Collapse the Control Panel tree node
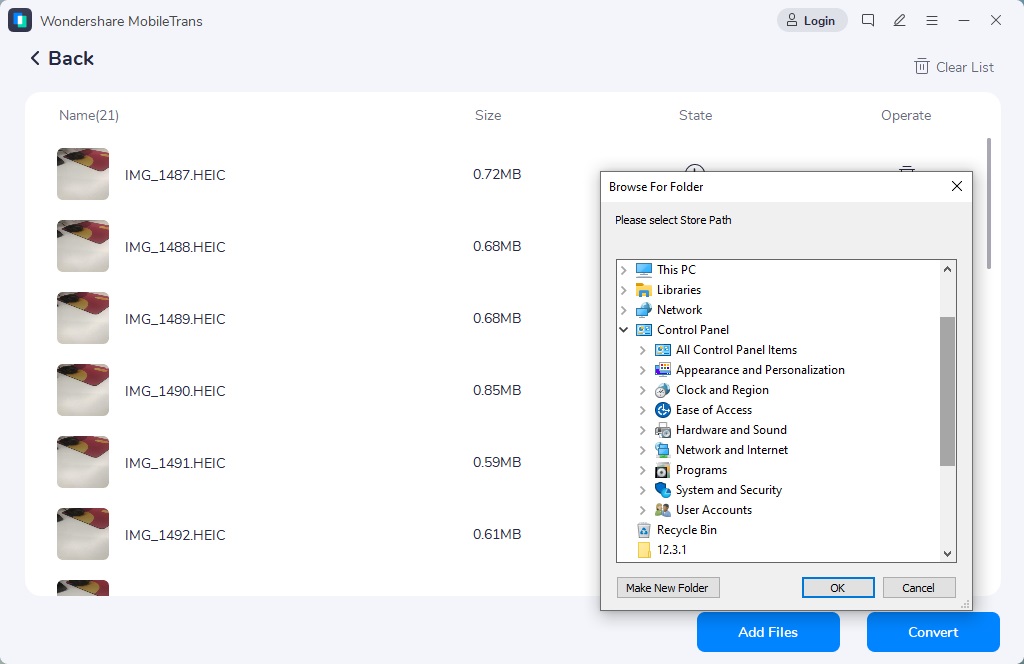The height and width of the screenshot is (664, 1024). click(x=624, y=330)
